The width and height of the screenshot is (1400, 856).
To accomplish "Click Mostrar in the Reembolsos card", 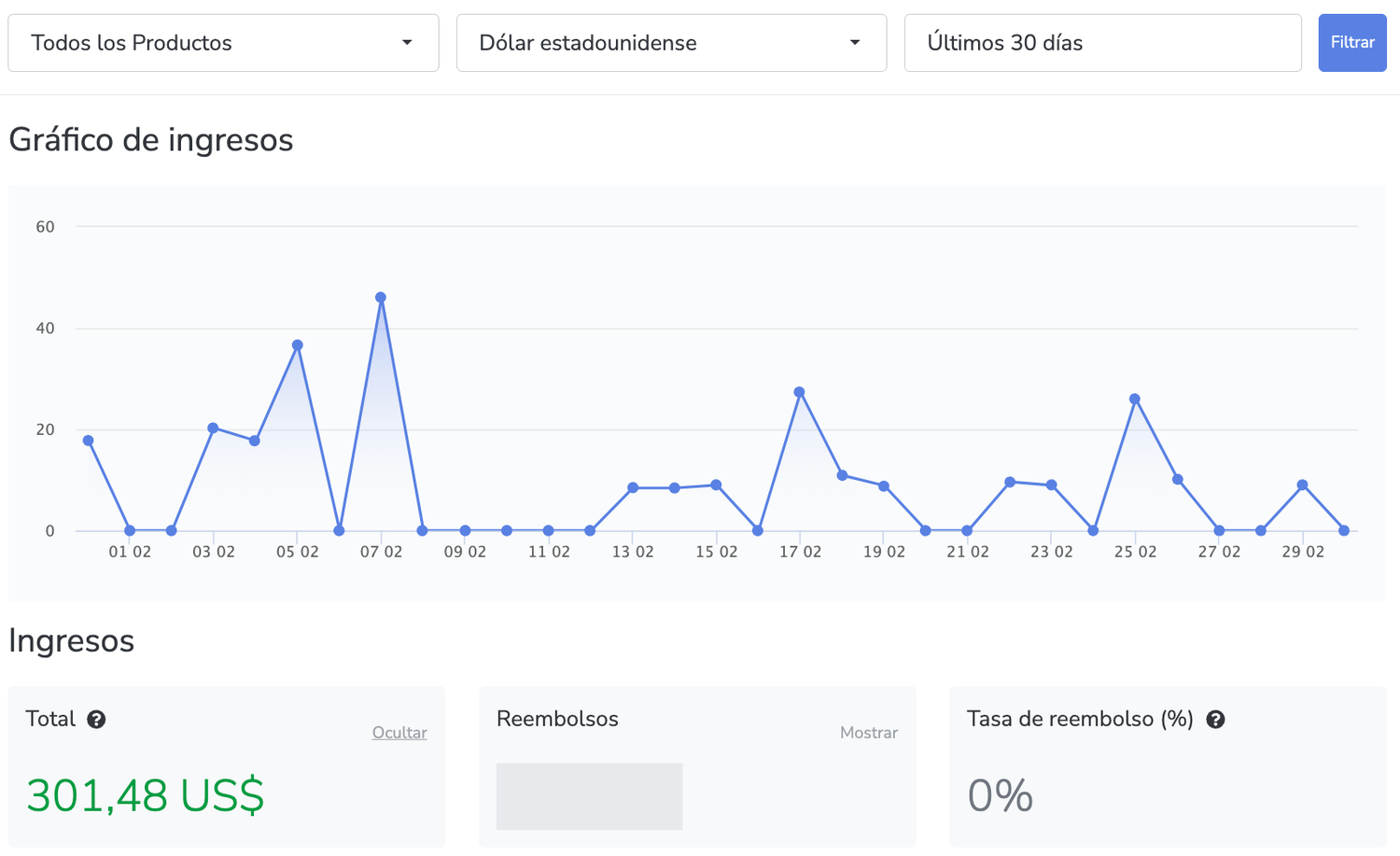I will point(869,733).
